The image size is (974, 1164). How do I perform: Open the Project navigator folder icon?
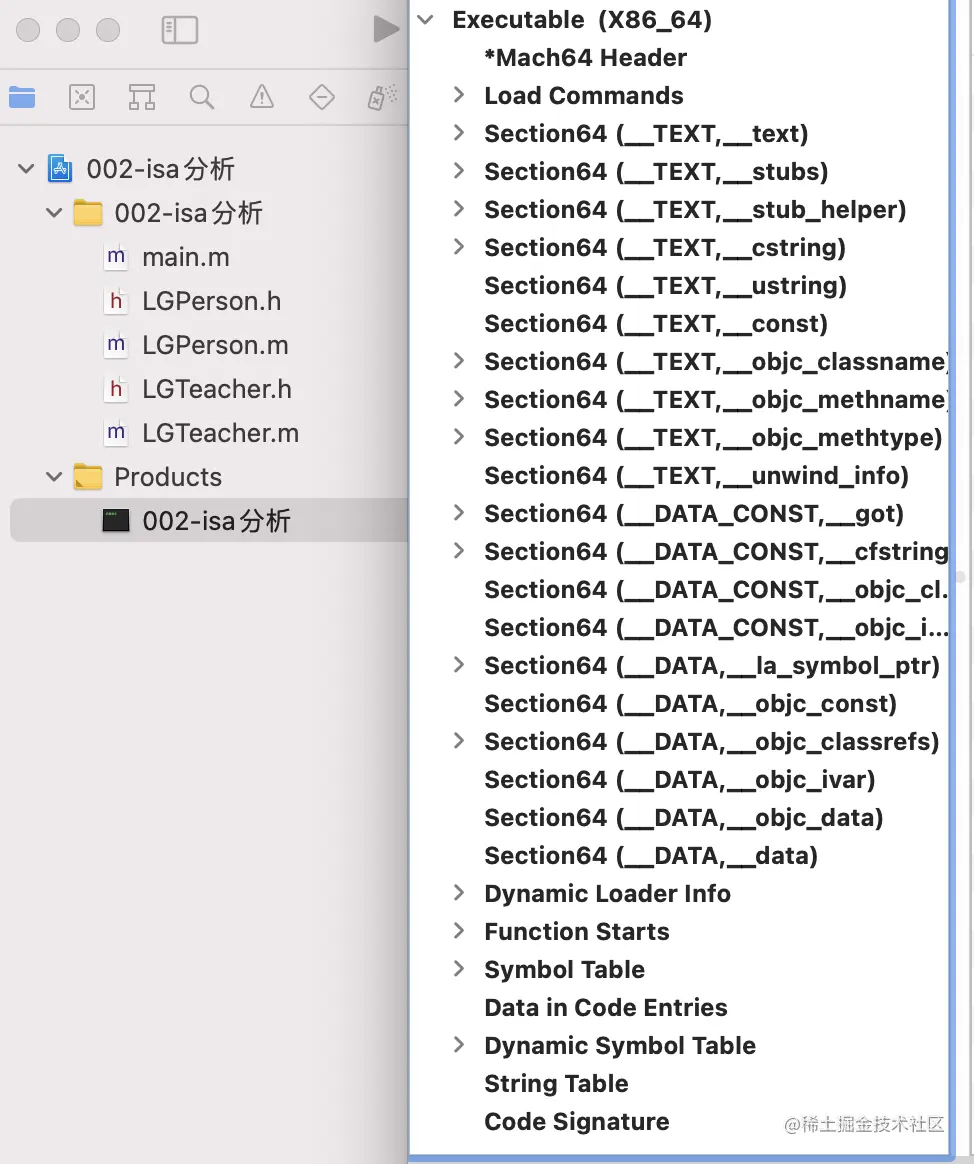pos(22,97)
